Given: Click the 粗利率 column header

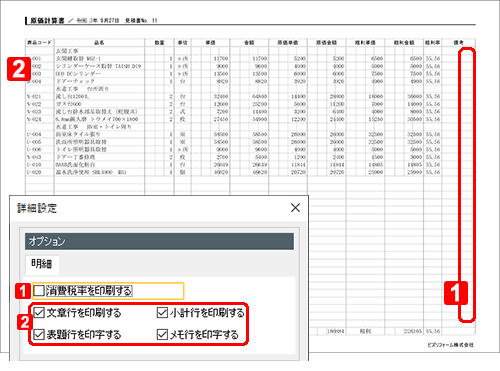Looking at the screenshot, I should pos(433,43).
